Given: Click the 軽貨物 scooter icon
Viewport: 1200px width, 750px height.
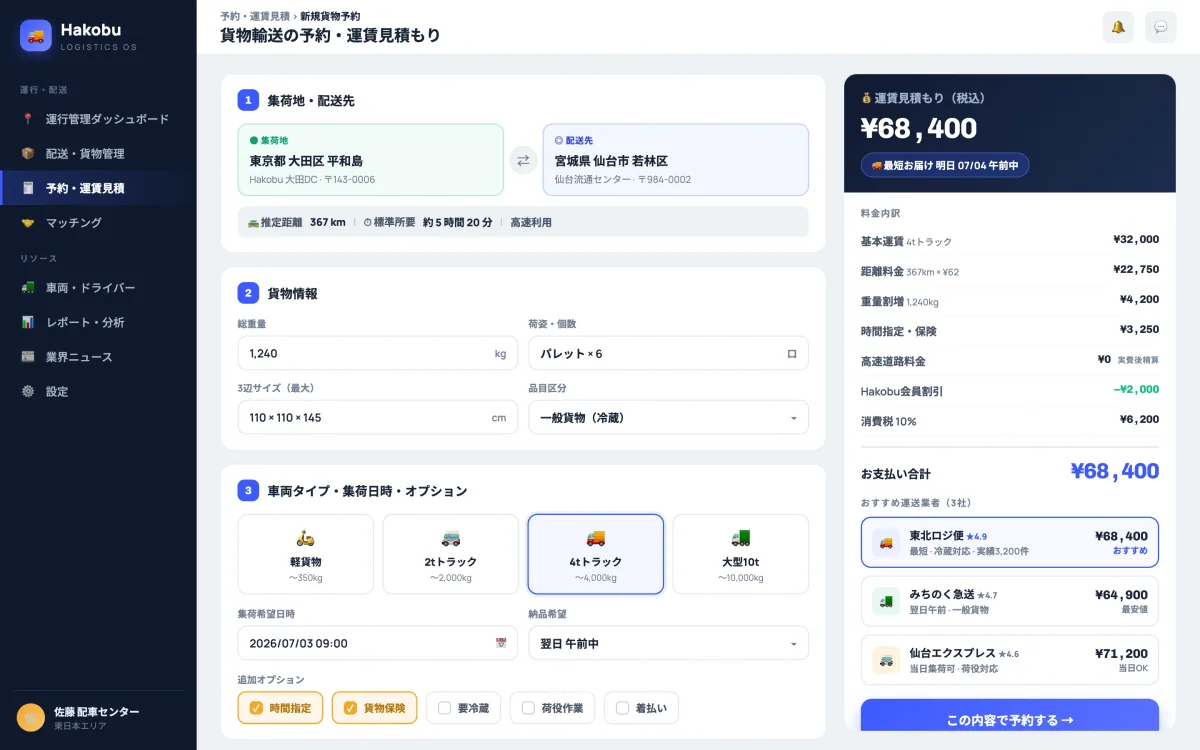Looking at the screenshot, I should pos(305,538).
